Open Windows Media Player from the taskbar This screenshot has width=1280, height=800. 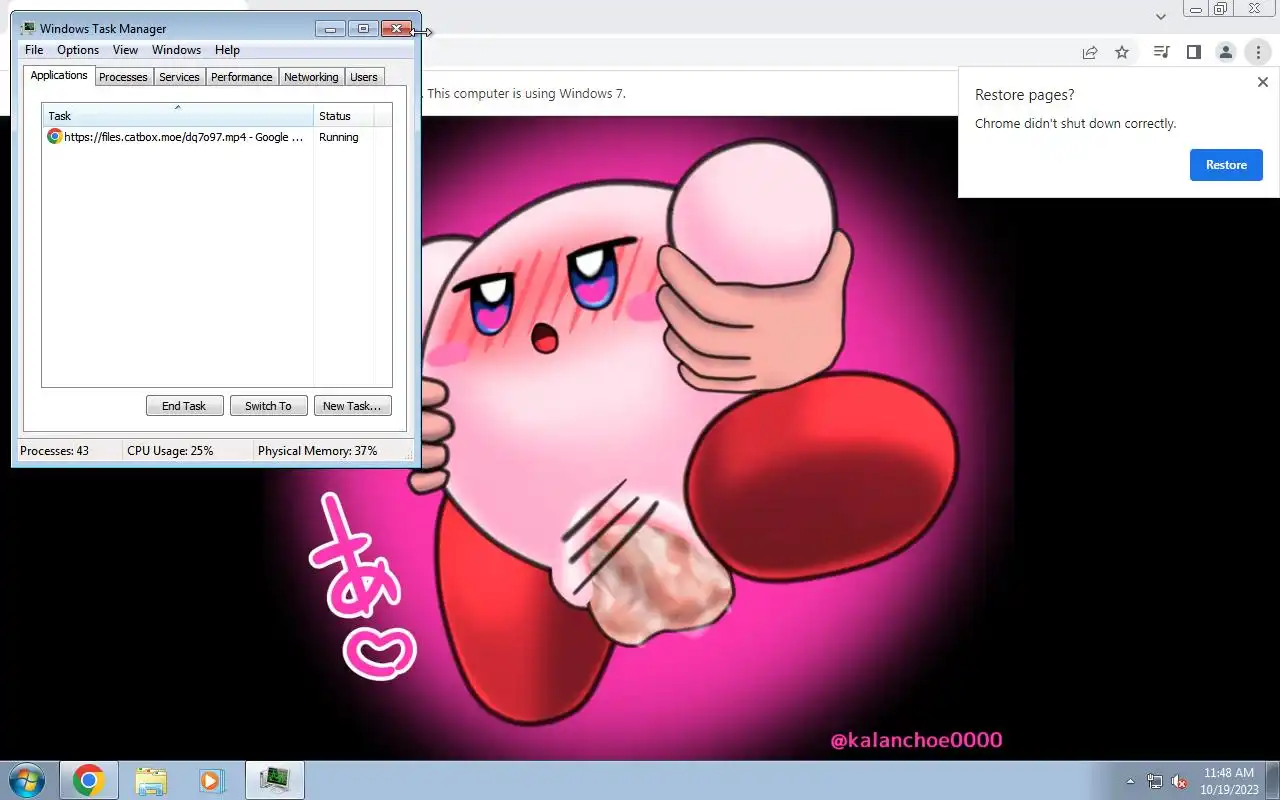coord(212,780)
